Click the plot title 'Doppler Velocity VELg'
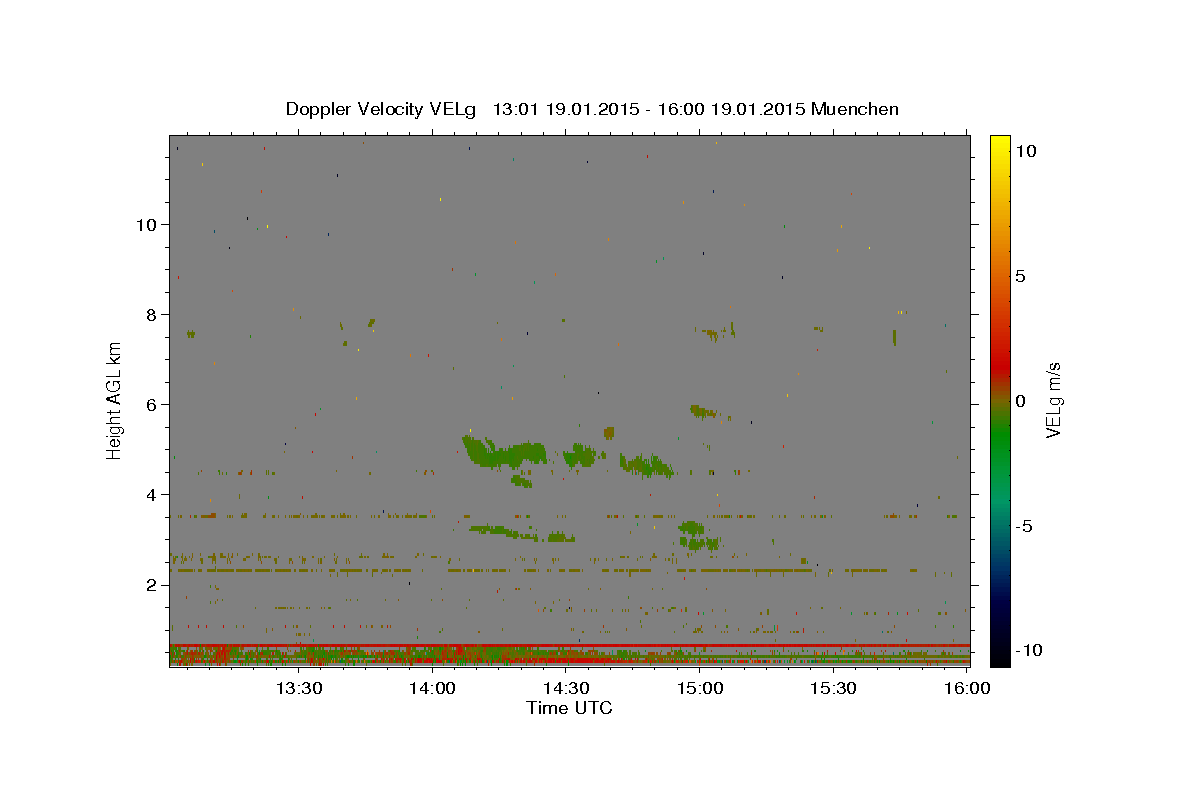This screenshot has height=800, width=1200. coord(381,109)
